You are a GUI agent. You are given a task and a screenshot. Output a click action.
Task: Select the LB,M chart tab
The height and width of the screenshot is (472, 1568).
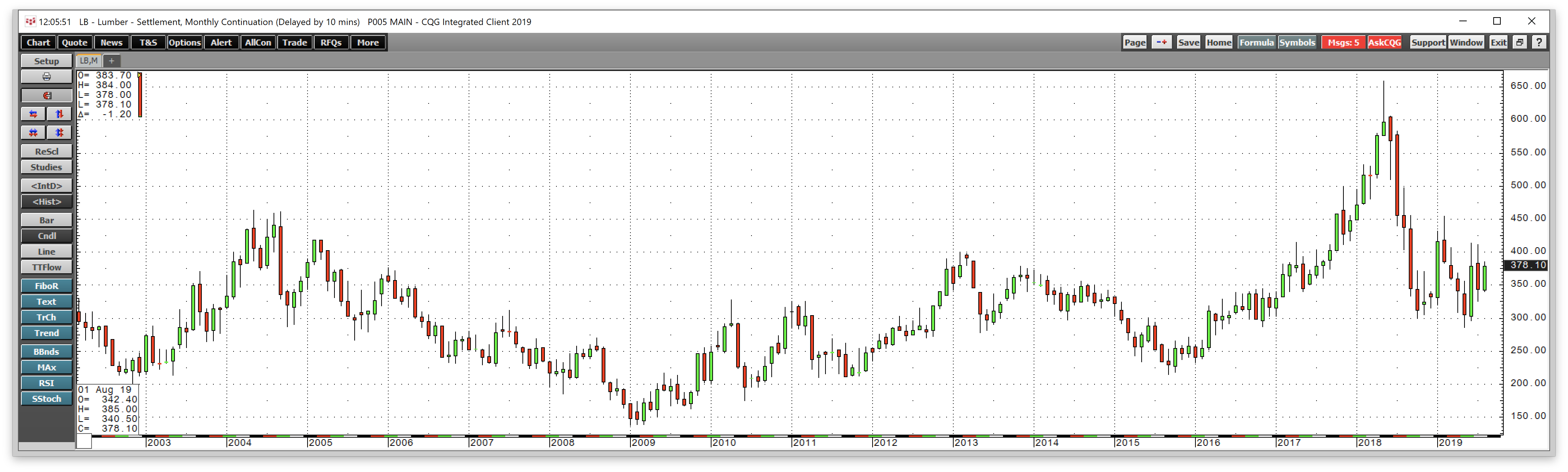click(89, 61)
